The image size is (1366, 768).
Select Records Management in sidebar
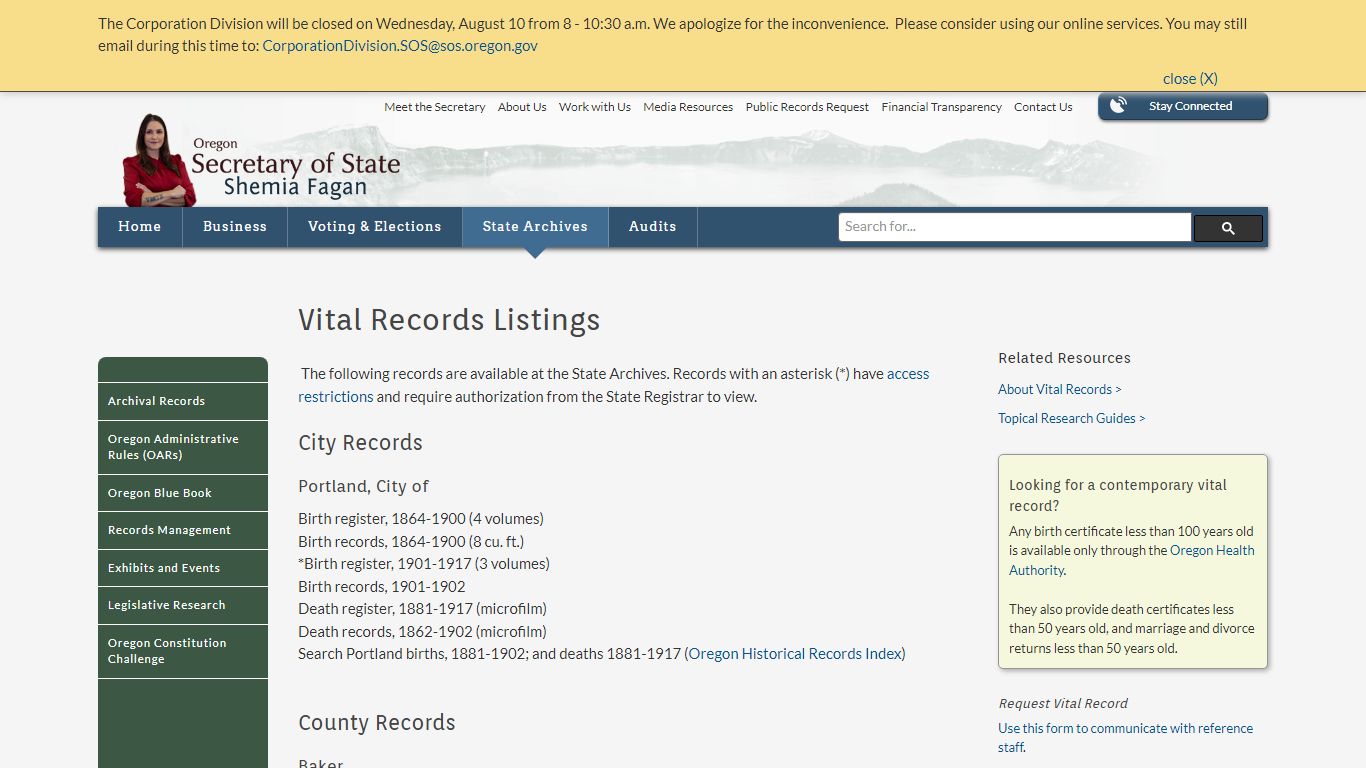pos(183,530)
